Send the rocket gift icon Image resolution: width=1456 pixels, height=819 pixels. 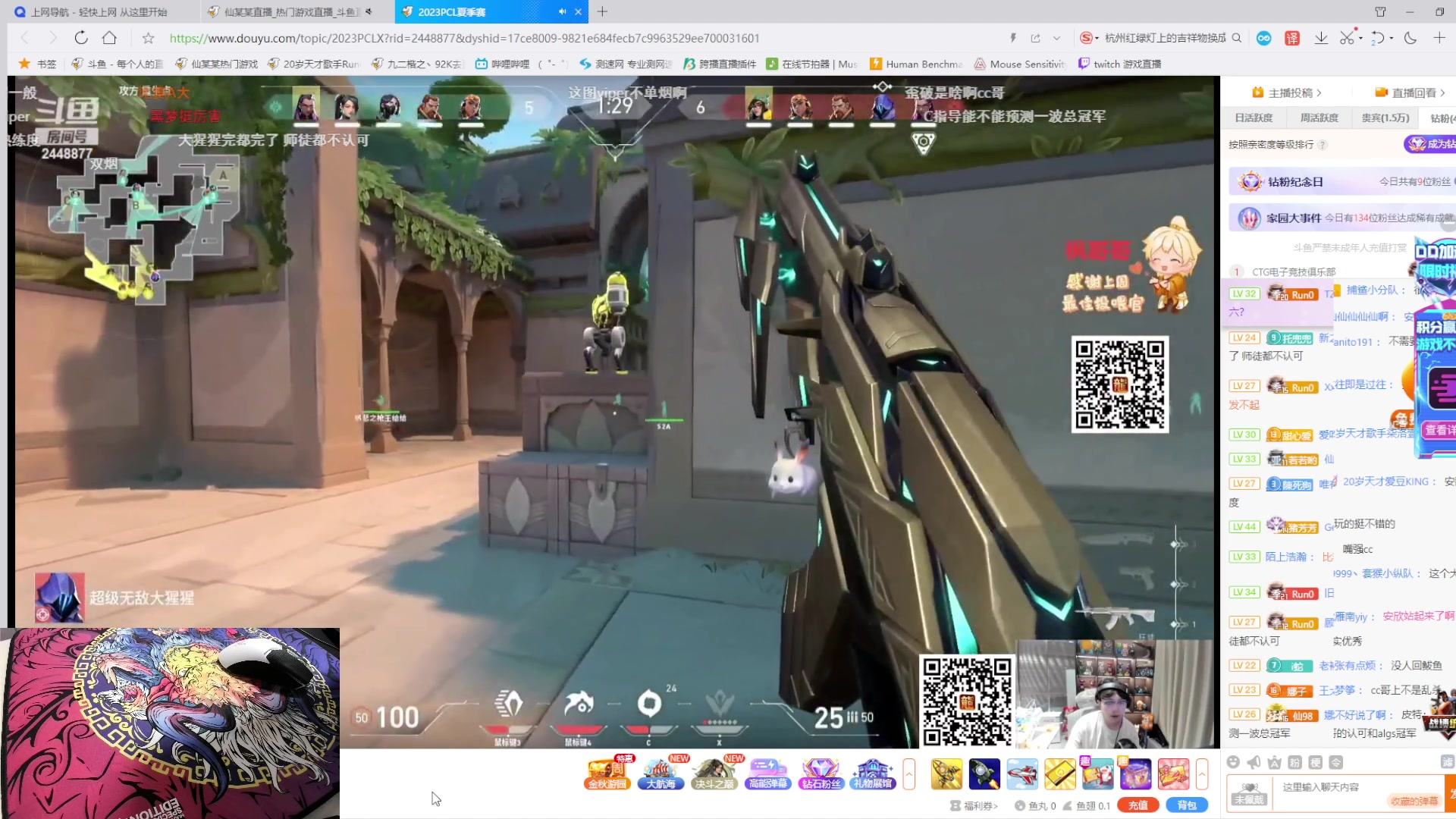[x=984, y=773]
